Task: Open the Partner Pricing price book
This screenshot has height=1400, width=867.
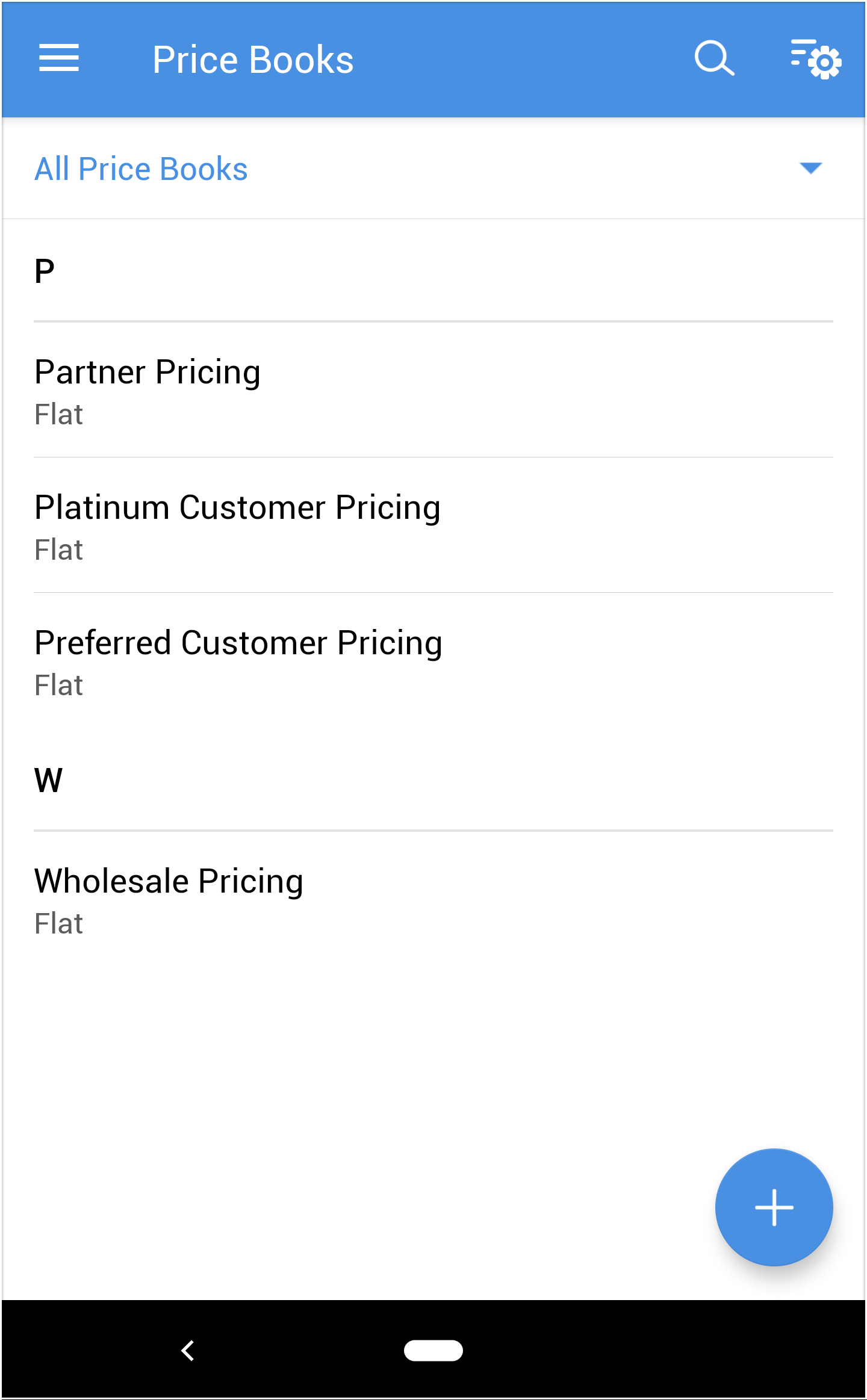Action: 148,372
